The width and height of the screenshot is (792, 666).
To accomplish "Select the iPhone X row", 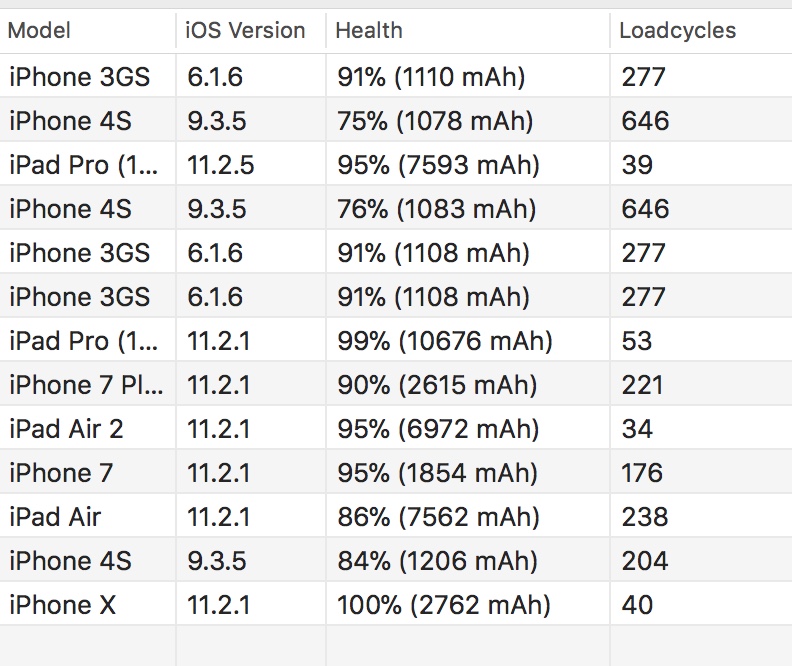I will pyautogui.click(x=396, y=604).
